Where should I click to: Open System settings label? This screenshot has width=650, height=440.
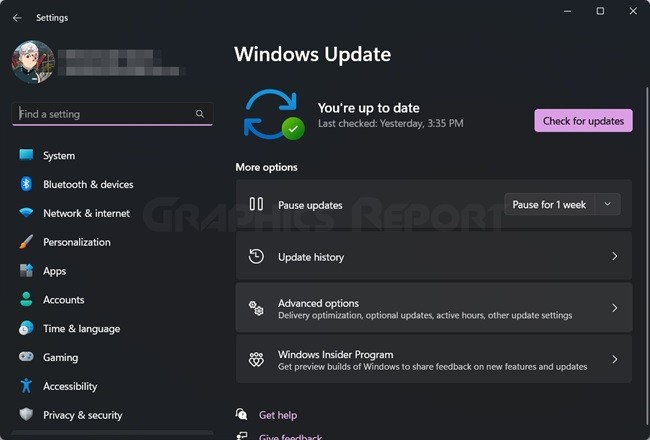click(59, 156)
